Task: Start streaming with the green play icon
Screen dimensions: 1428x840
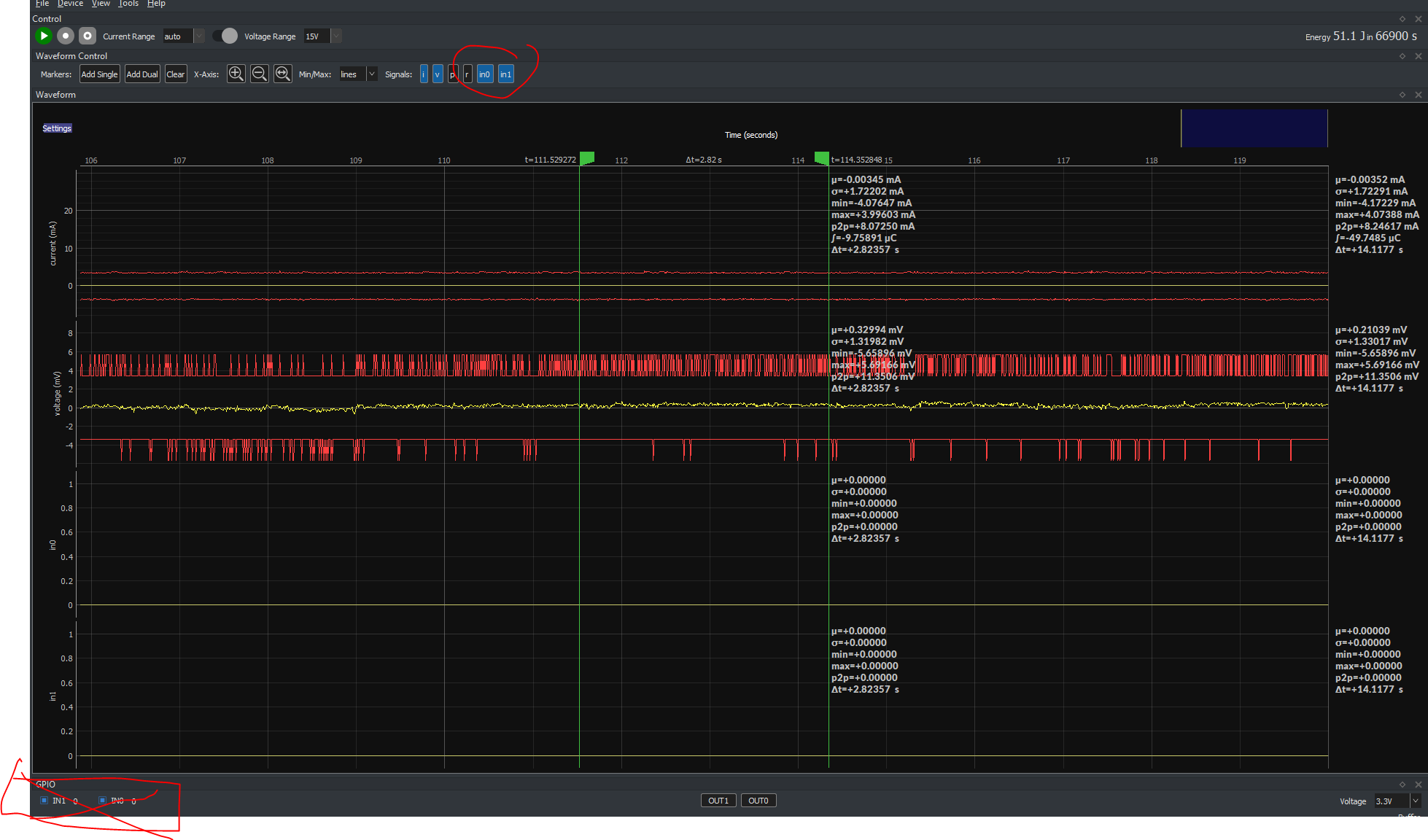Action: pos(43,36)
